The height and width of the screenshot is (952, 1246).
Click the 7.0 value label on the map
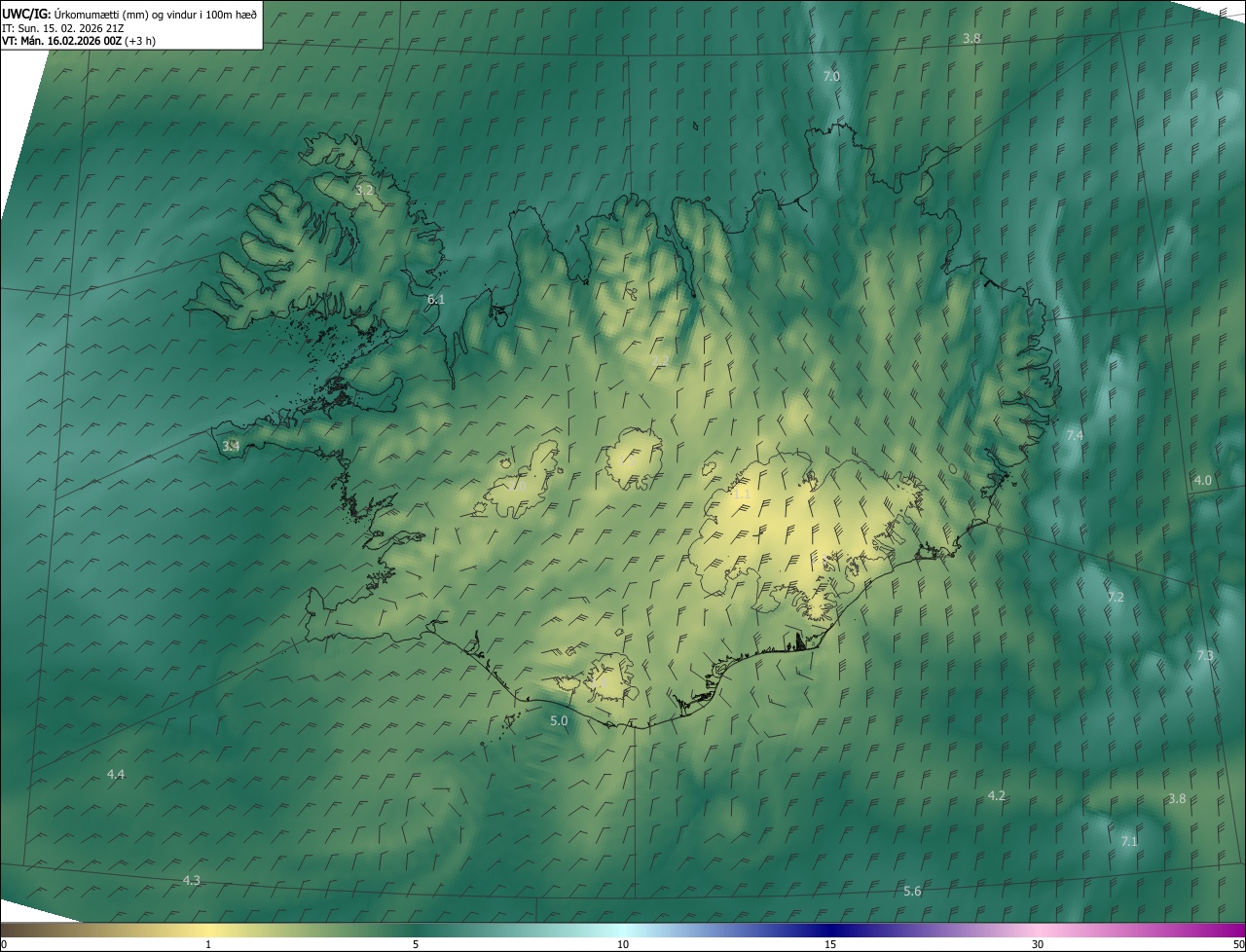831,76
